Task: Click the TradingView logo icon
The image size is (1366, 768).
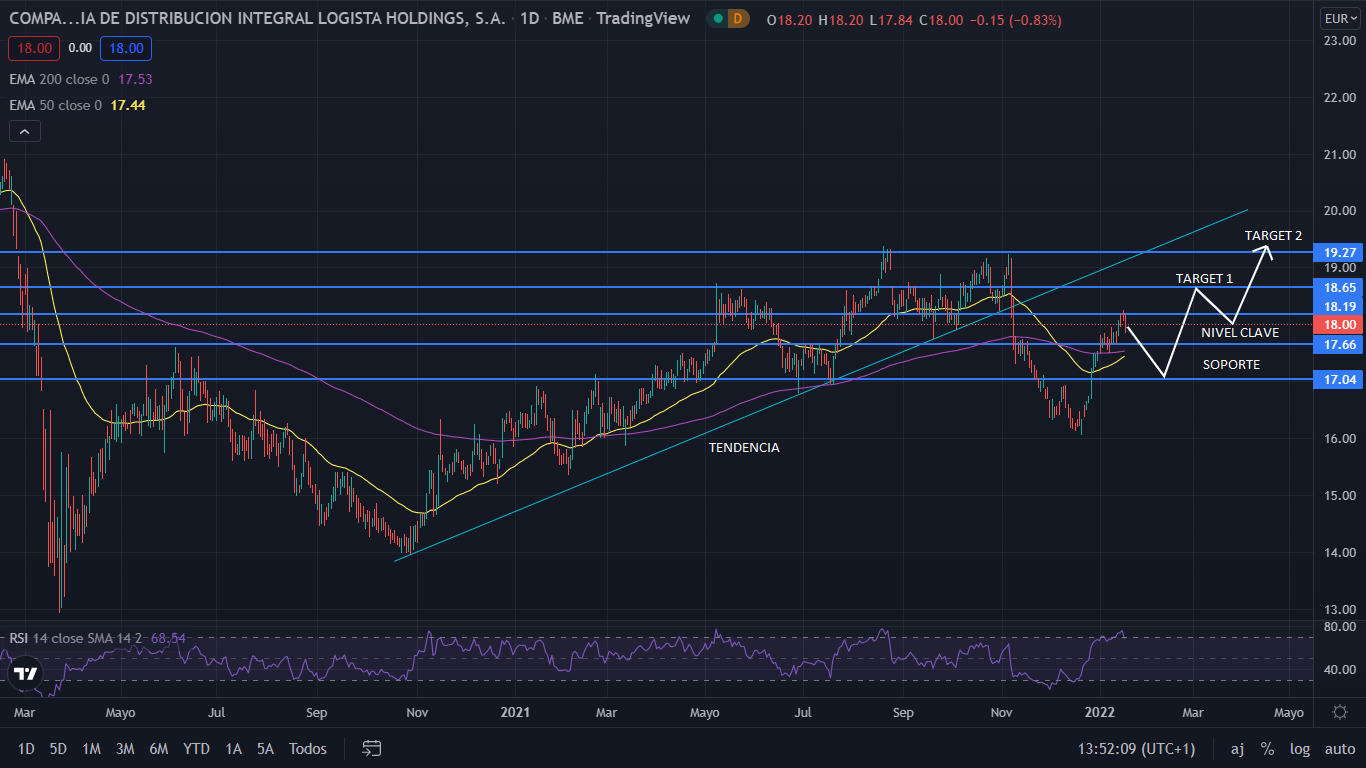Action: pyautogui.click(x=26, y=673)
